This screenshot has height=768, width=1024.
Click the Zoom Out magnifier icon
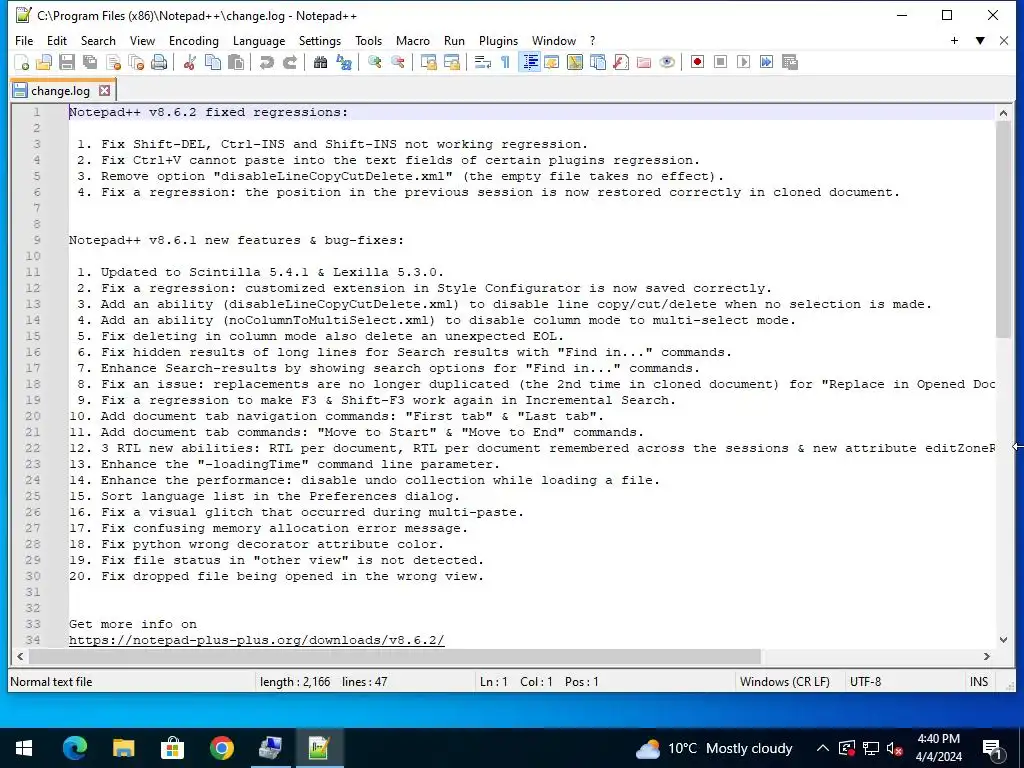pyautogui.click(x=397, y=62)
